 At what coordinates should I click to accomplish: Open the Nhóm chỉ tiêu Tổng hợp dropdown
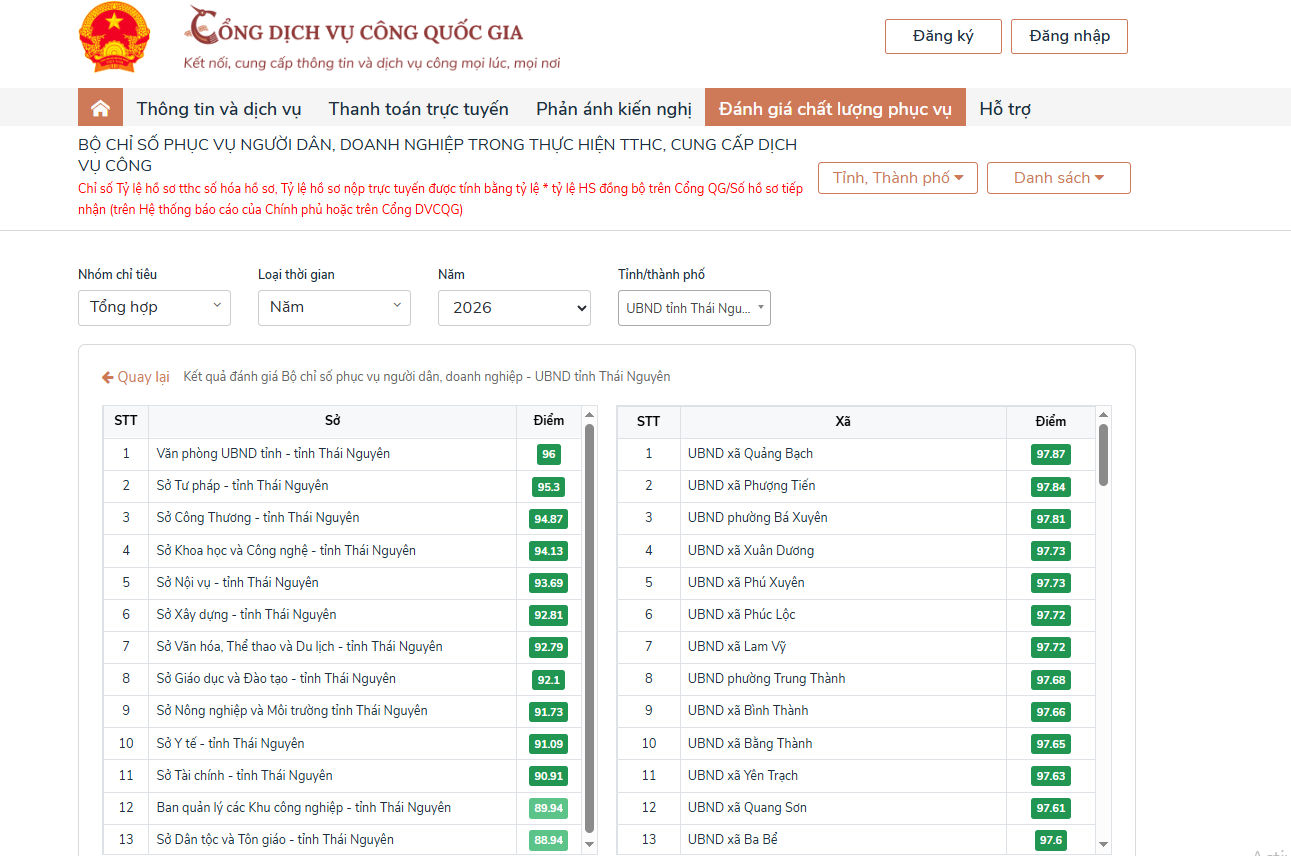(154, 308)
